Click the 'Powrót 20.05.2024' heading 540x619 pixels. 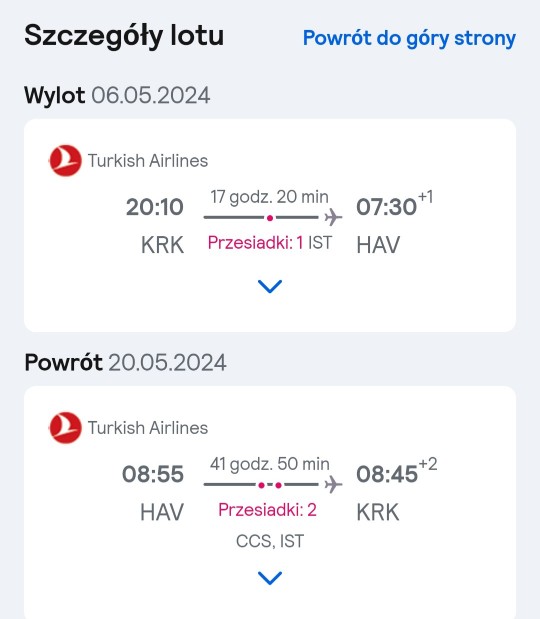click(x=126, y=362)
